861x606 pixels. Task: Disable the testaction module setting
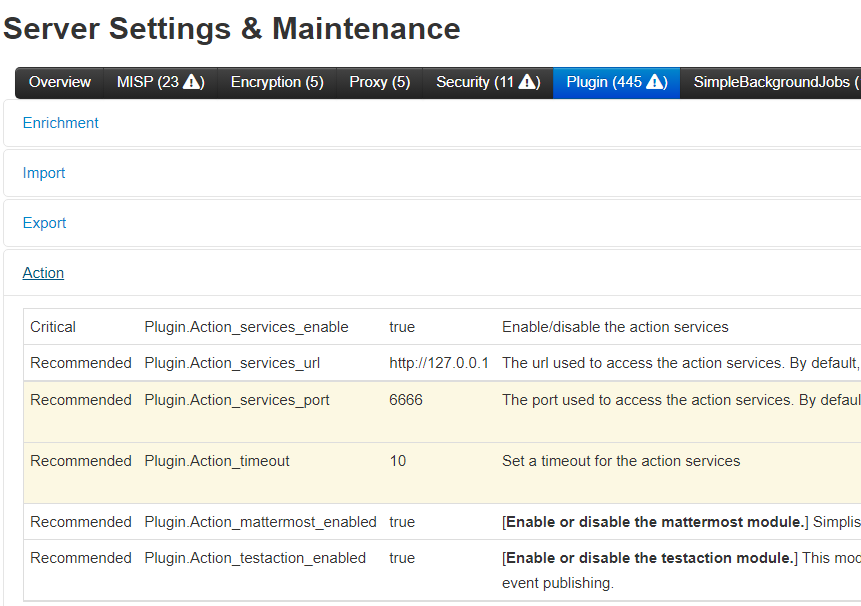(402, 557)
